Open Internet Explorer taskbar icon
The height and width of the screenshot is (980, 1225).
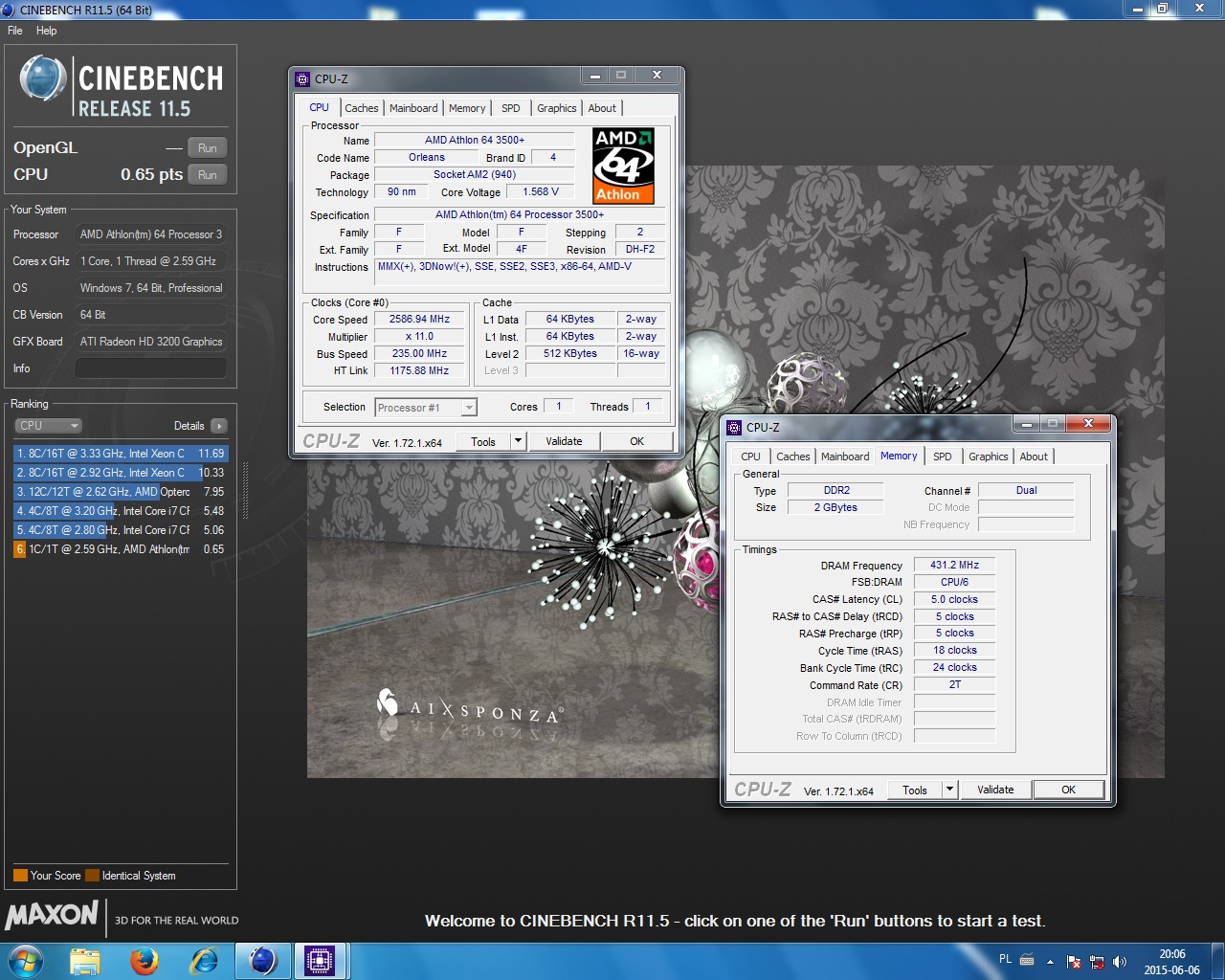click(x=204, y=961)
